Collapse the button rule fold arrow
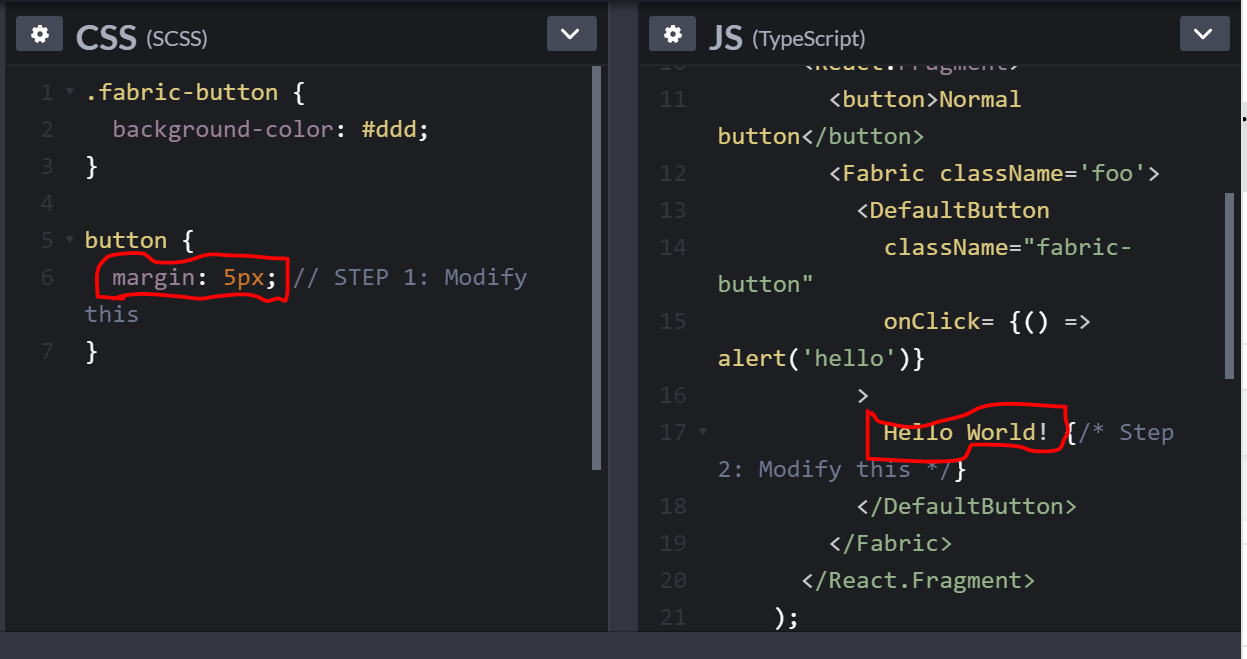 pyautogui.click(x=69, y=240)
